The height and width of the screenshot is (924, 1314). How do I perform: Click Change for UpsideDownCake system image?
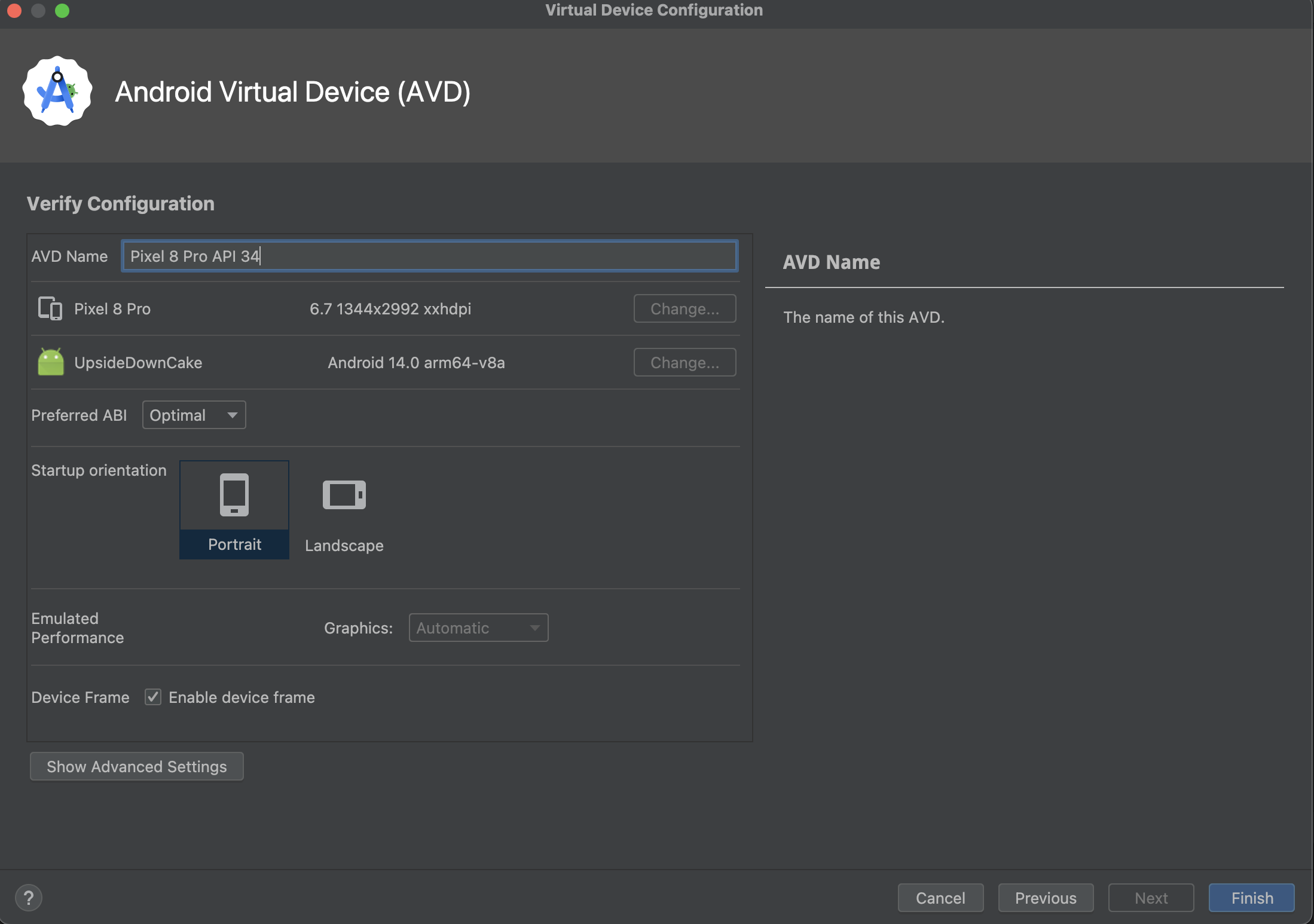684,362
